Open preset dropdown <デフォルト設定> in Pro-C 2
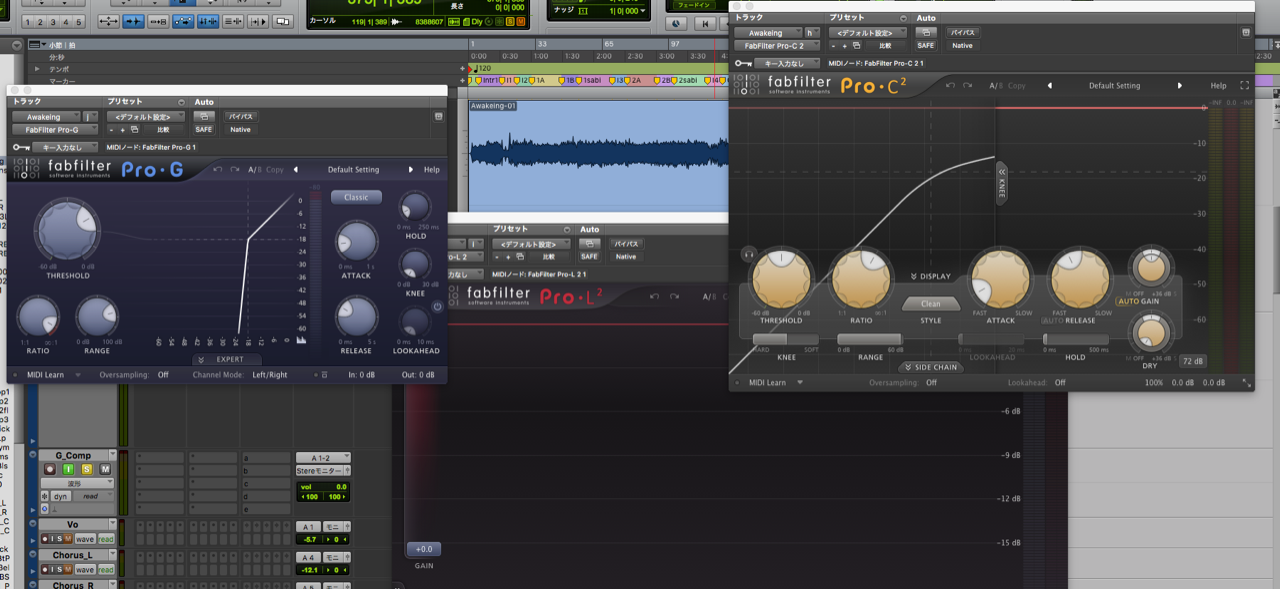 867,32
